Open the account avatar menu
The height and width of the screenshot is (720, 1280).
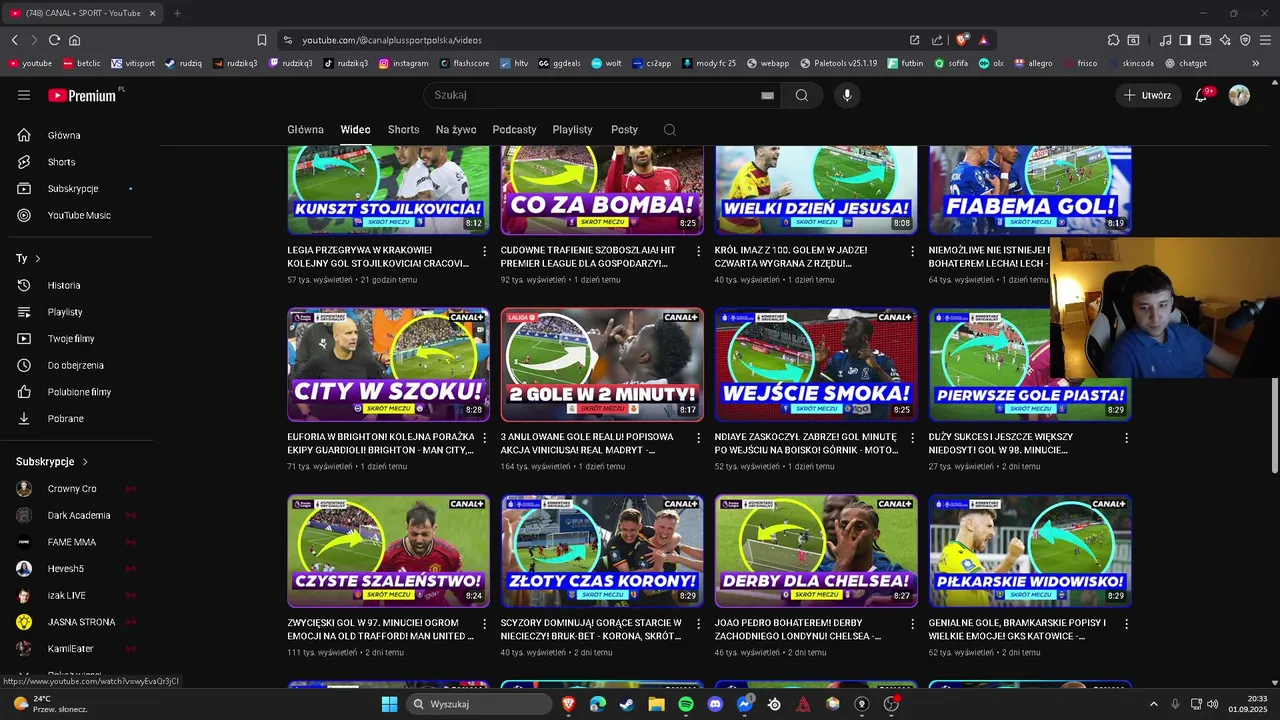coord(1239,95)
